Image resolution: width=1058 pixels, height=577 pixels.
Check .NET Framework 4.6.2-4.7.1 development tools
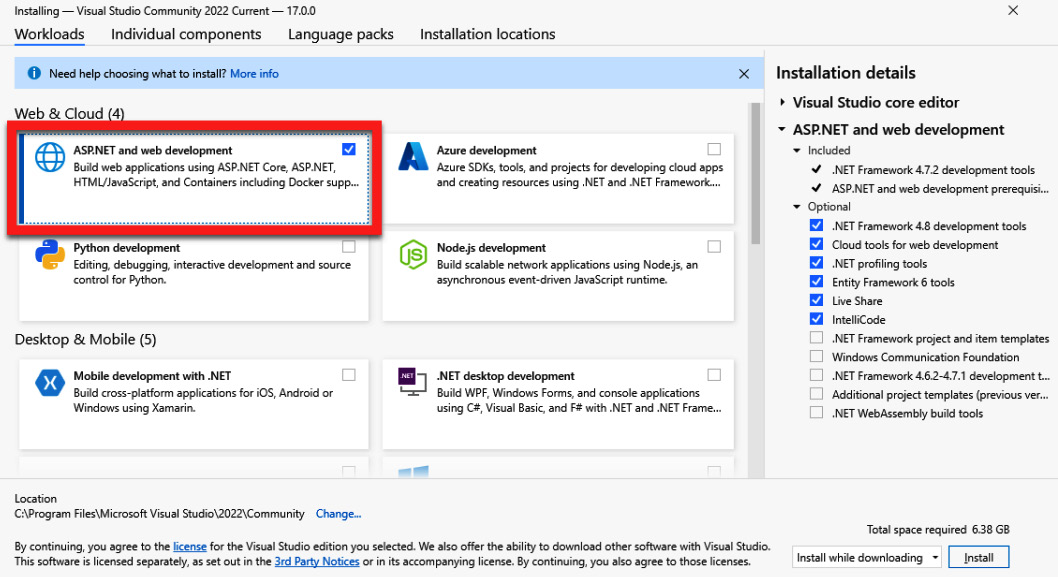click(816, 375)
